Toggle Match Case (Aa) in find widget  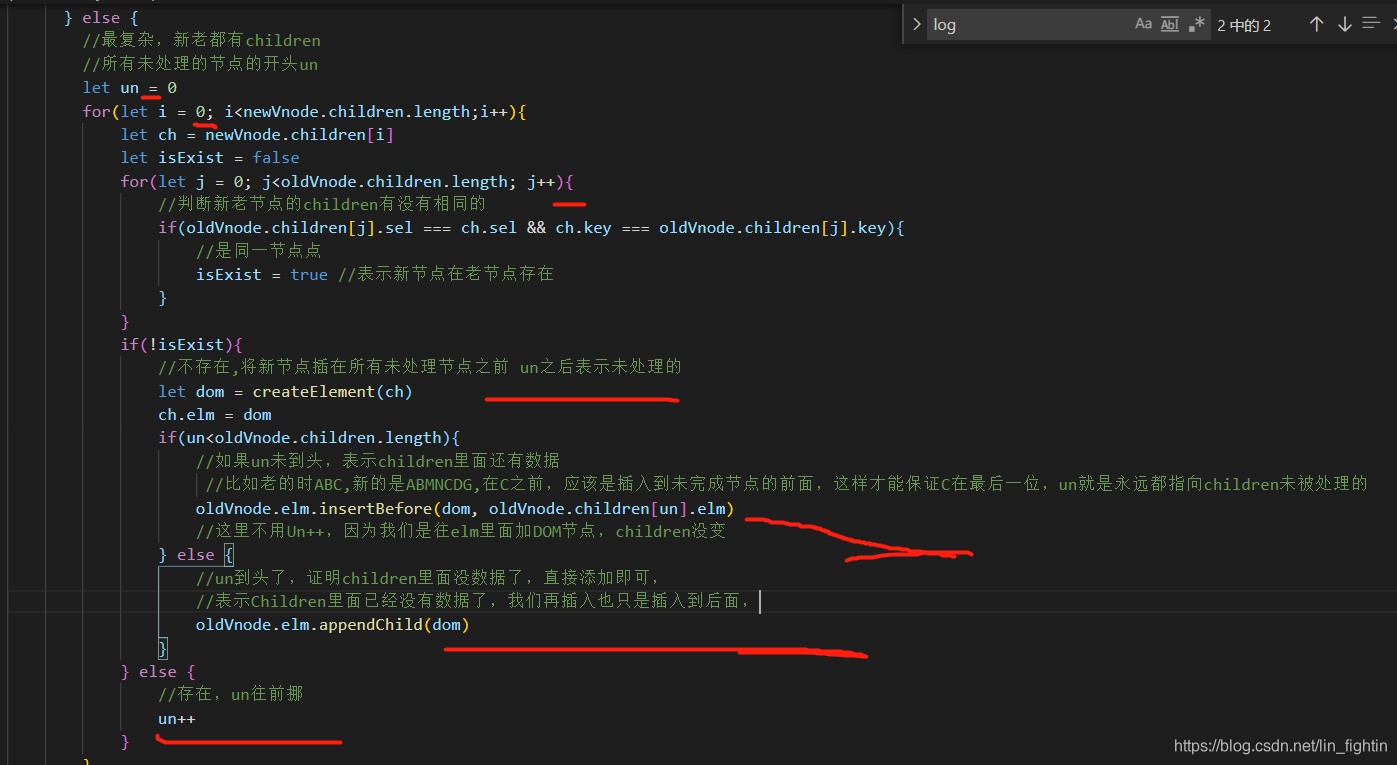coord(1144,25)
